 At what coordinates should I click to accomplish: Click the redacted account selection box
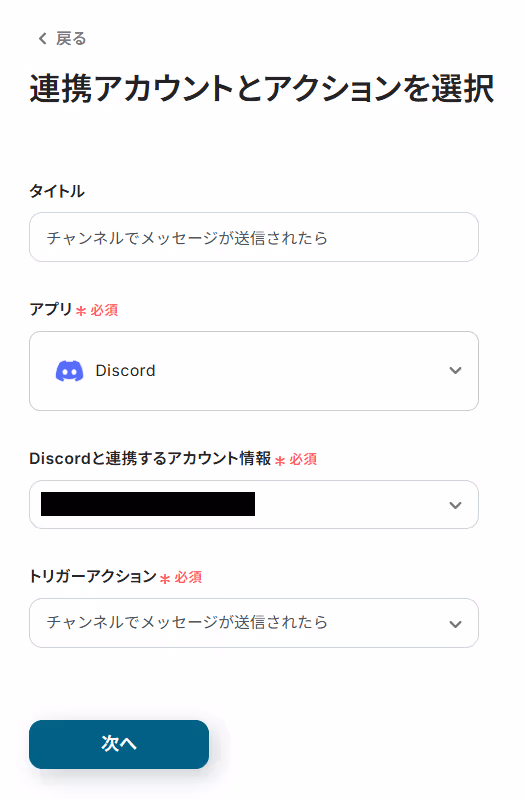pyautogui.click(x=254, y=505)
